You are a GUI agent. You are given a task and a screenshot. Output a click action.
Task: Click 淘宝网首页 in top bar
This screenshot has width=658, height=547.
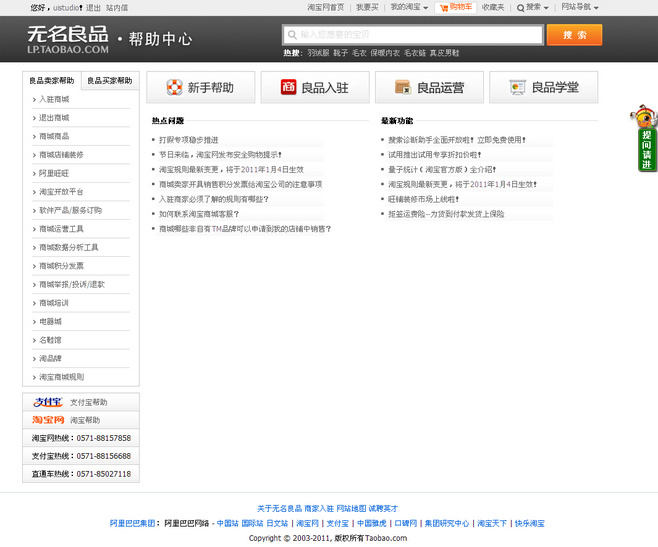(326, 7)
